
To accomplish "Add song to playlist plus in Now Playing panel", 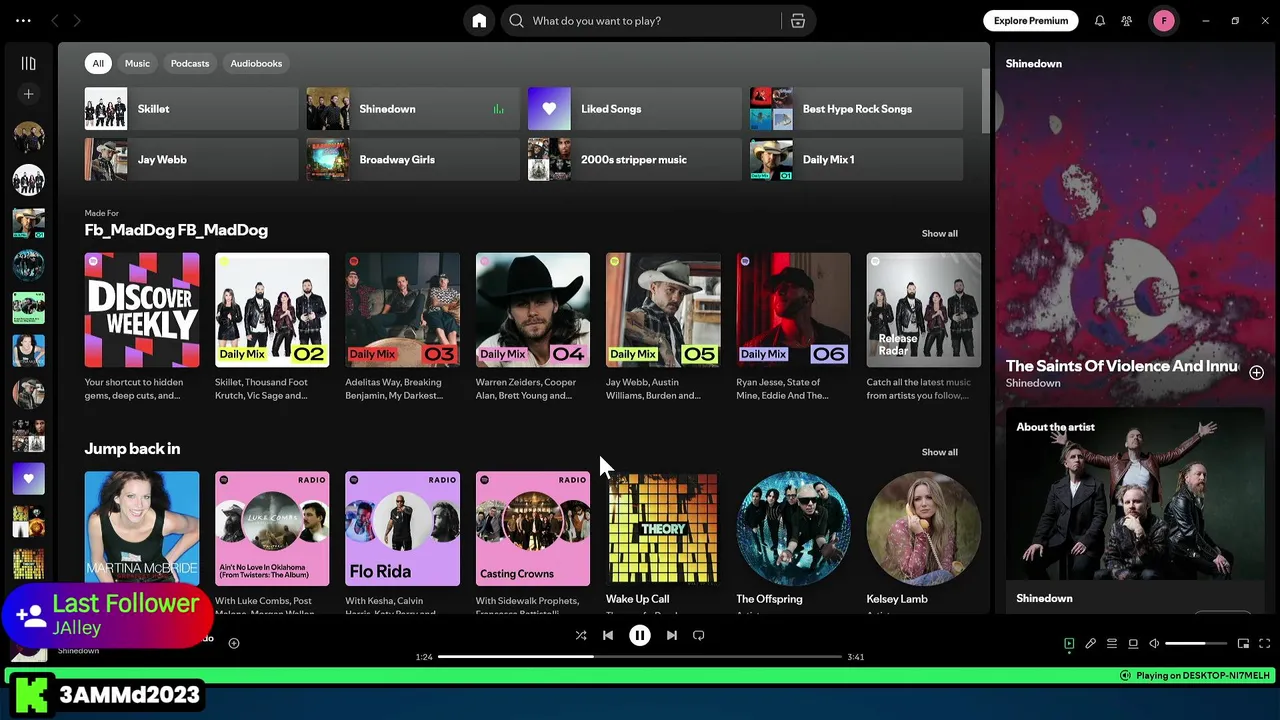I will 1256,373.
